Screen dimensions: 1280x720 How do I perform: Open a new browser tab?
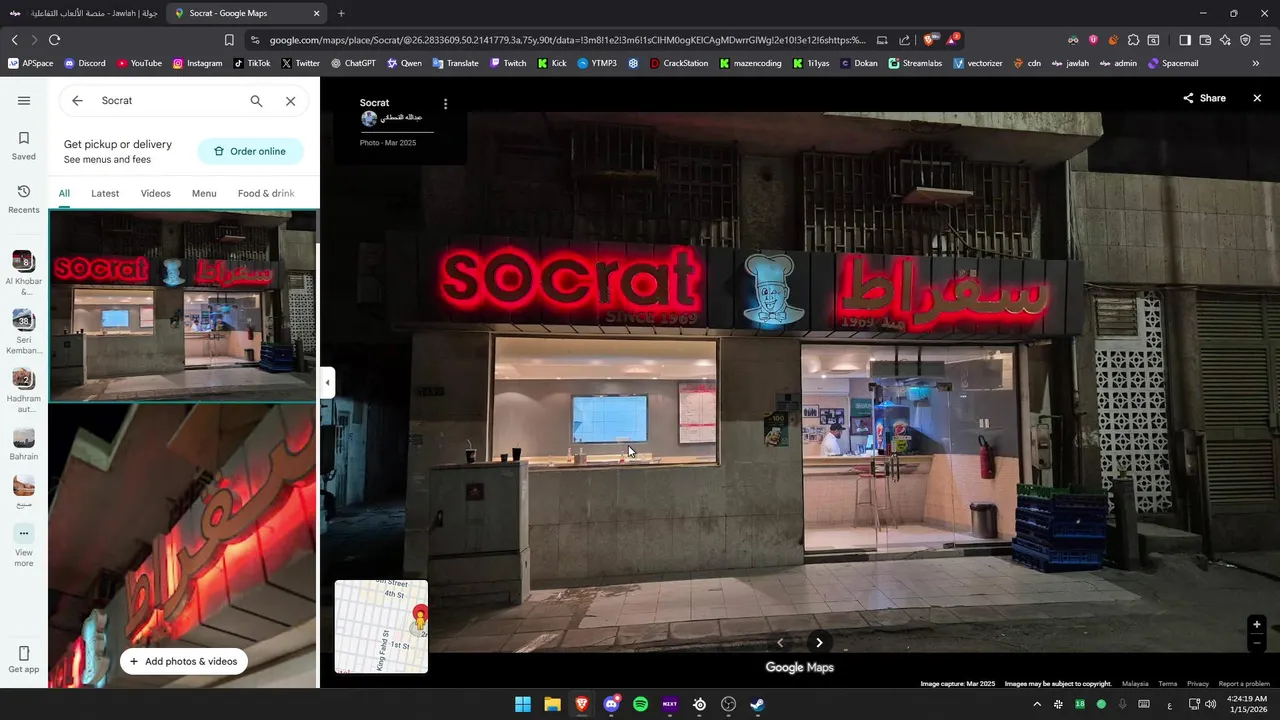341,13
